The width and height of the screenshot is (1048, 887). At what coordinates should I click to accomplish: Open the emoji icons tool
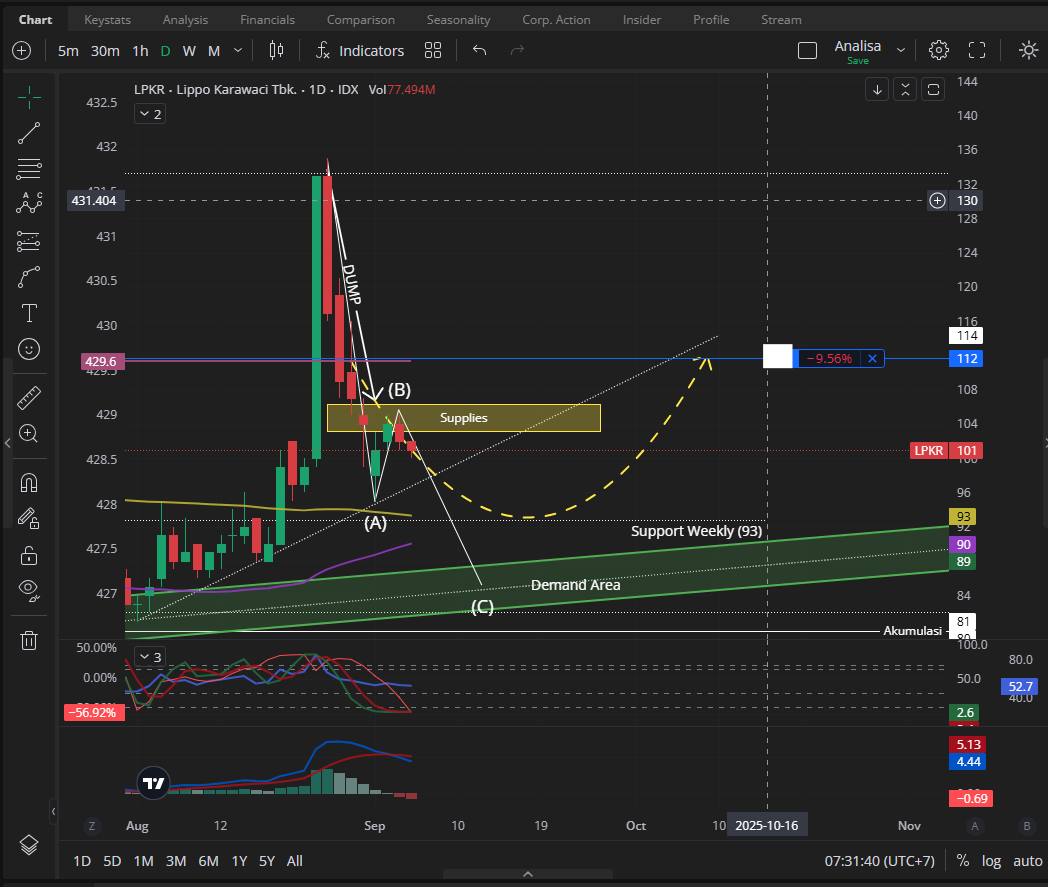[29, 349]
